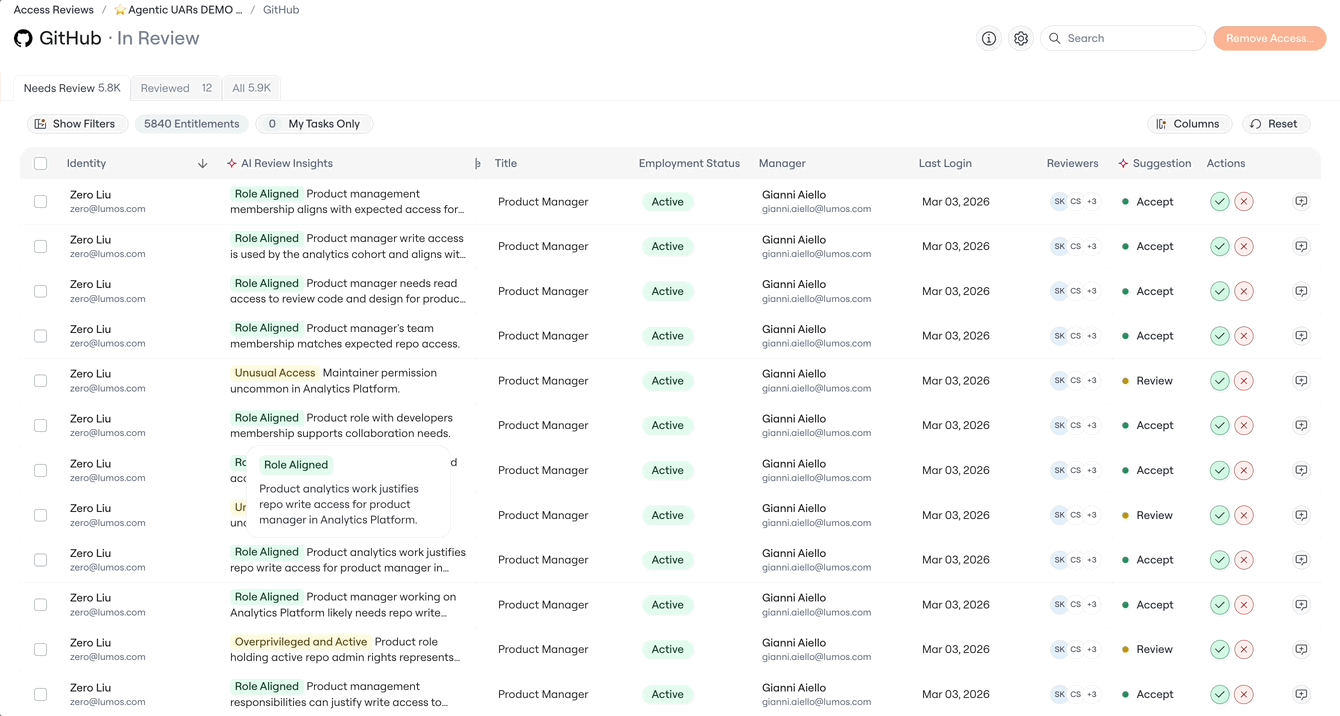
Task: Tick the 'Maintainer permission uncommon' row checkbox
Action: click(x=40, y=381)
